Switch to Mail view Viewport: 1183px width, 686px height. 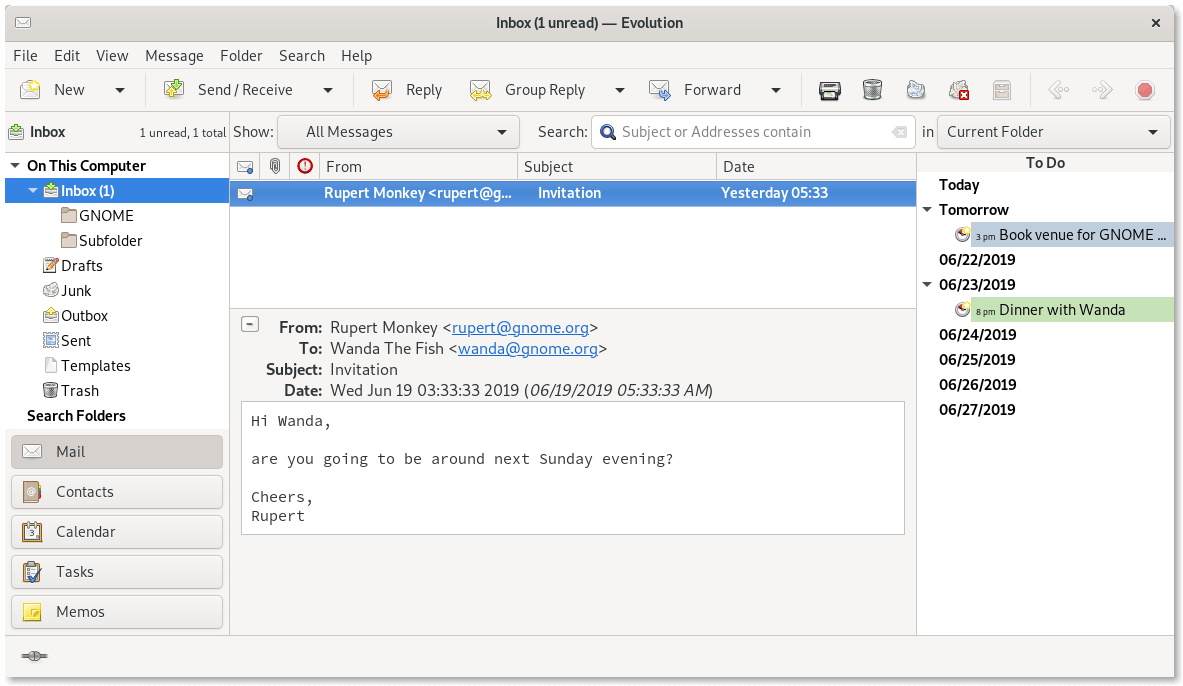point(117,452)
